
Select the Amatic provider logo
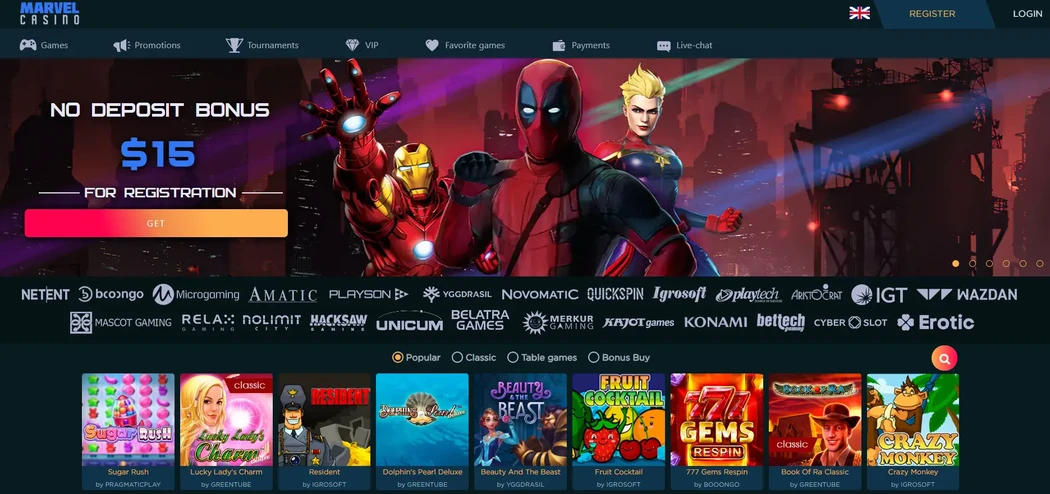[x=283, y=295]
